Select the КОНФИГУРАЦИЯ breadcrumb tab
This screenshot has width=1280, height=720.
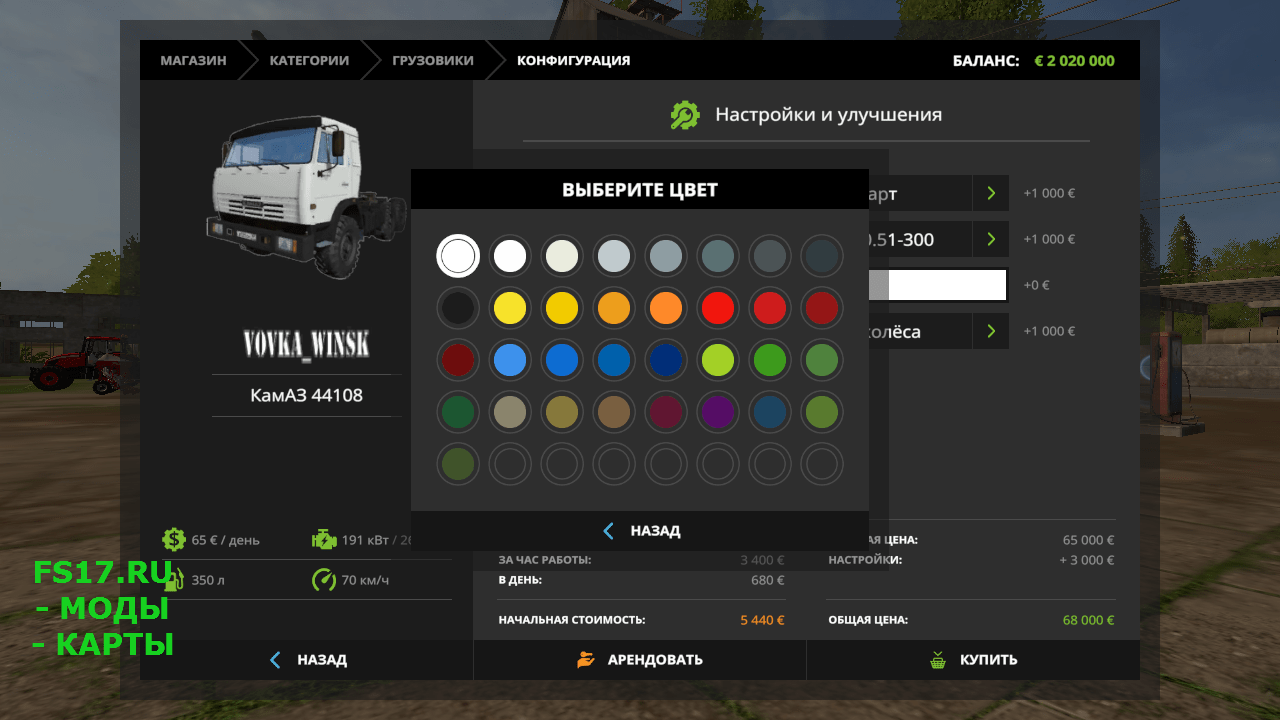[573, 60]
